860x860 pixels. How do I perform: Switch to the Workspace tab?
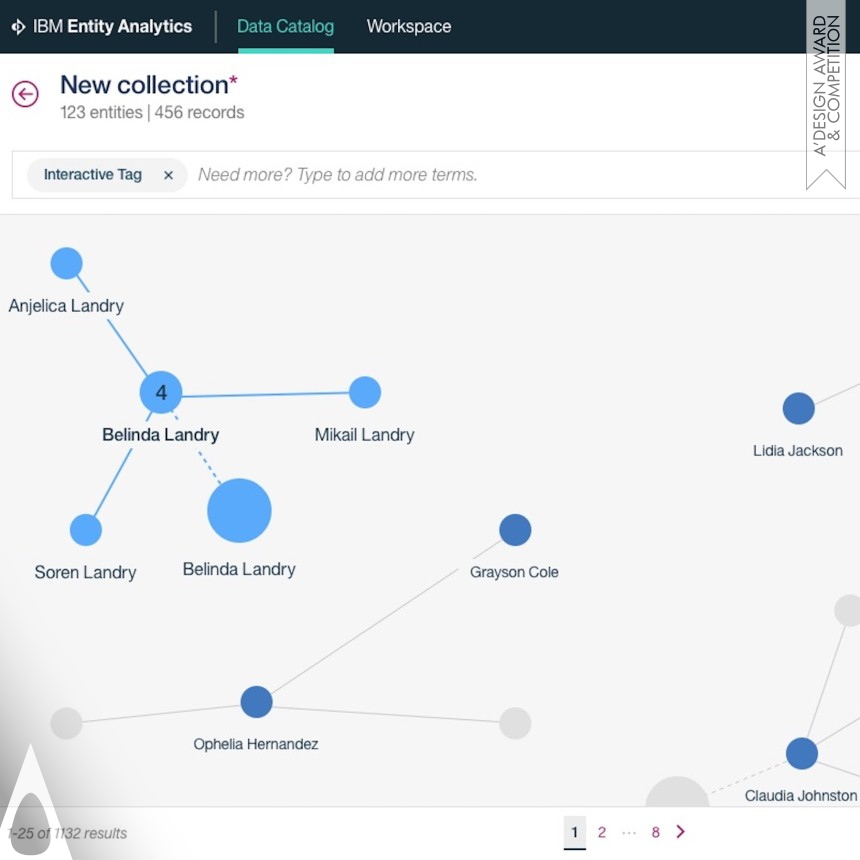[x=408, y=27]
